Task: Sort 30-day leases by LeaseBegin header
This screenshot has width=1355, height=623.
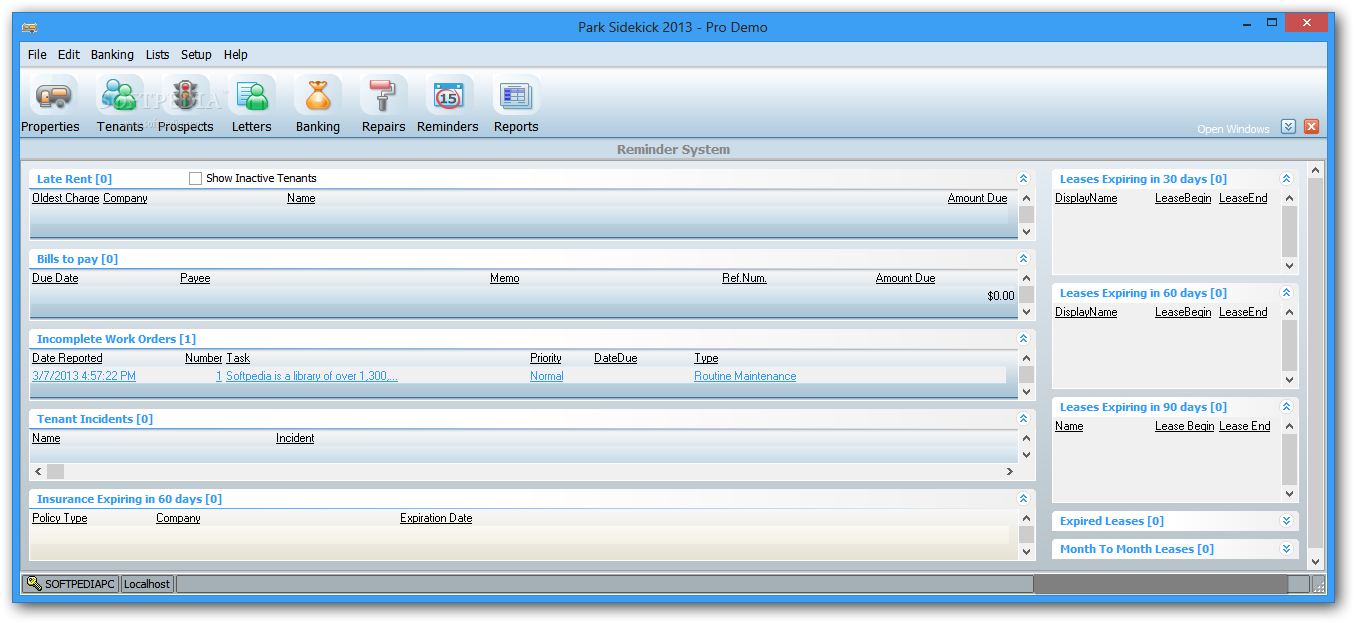Action: 1183,198
